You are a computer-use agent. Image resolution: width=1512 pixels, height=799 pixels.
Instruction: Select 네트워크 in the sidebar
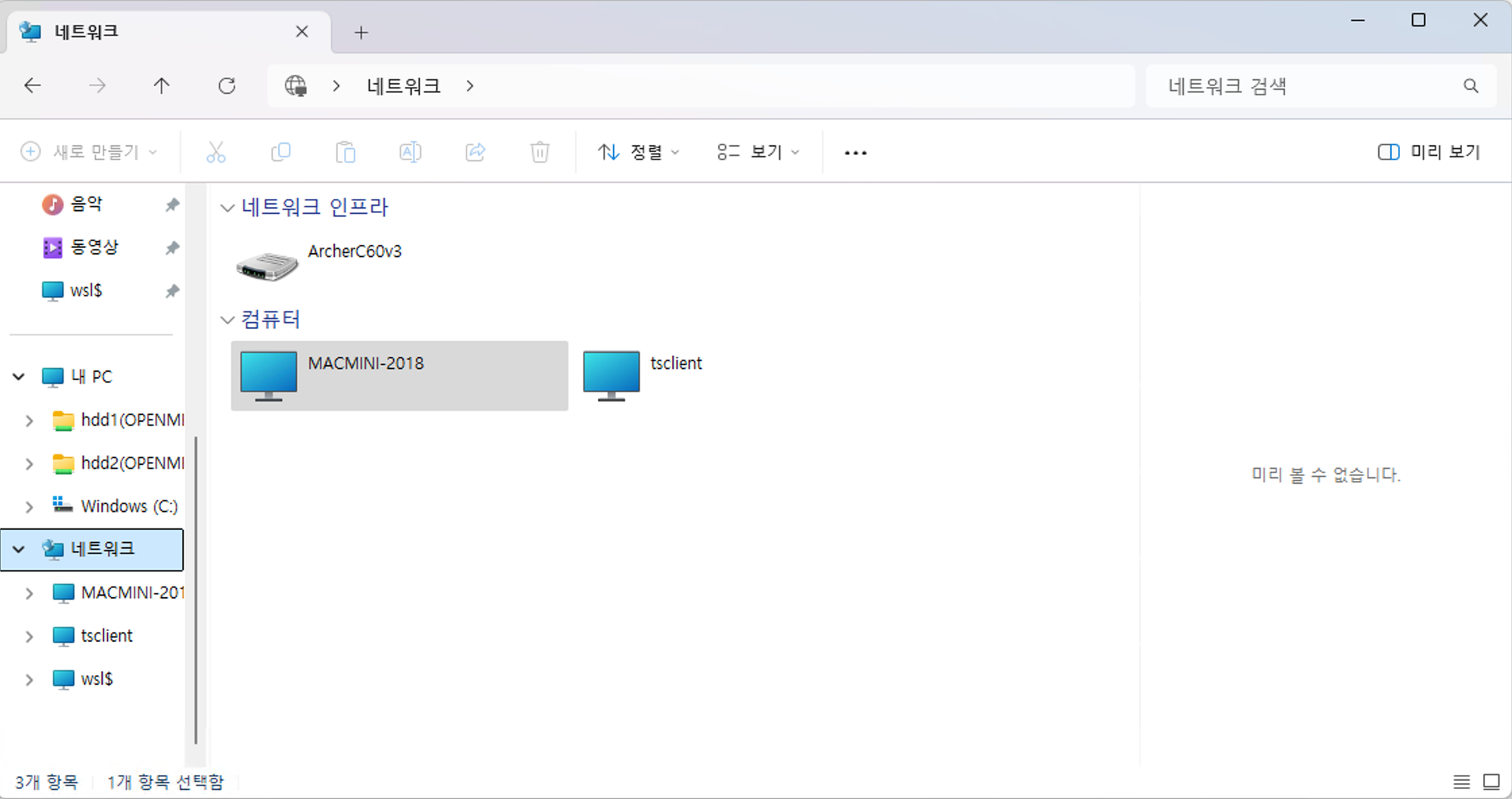click(92, 550)
